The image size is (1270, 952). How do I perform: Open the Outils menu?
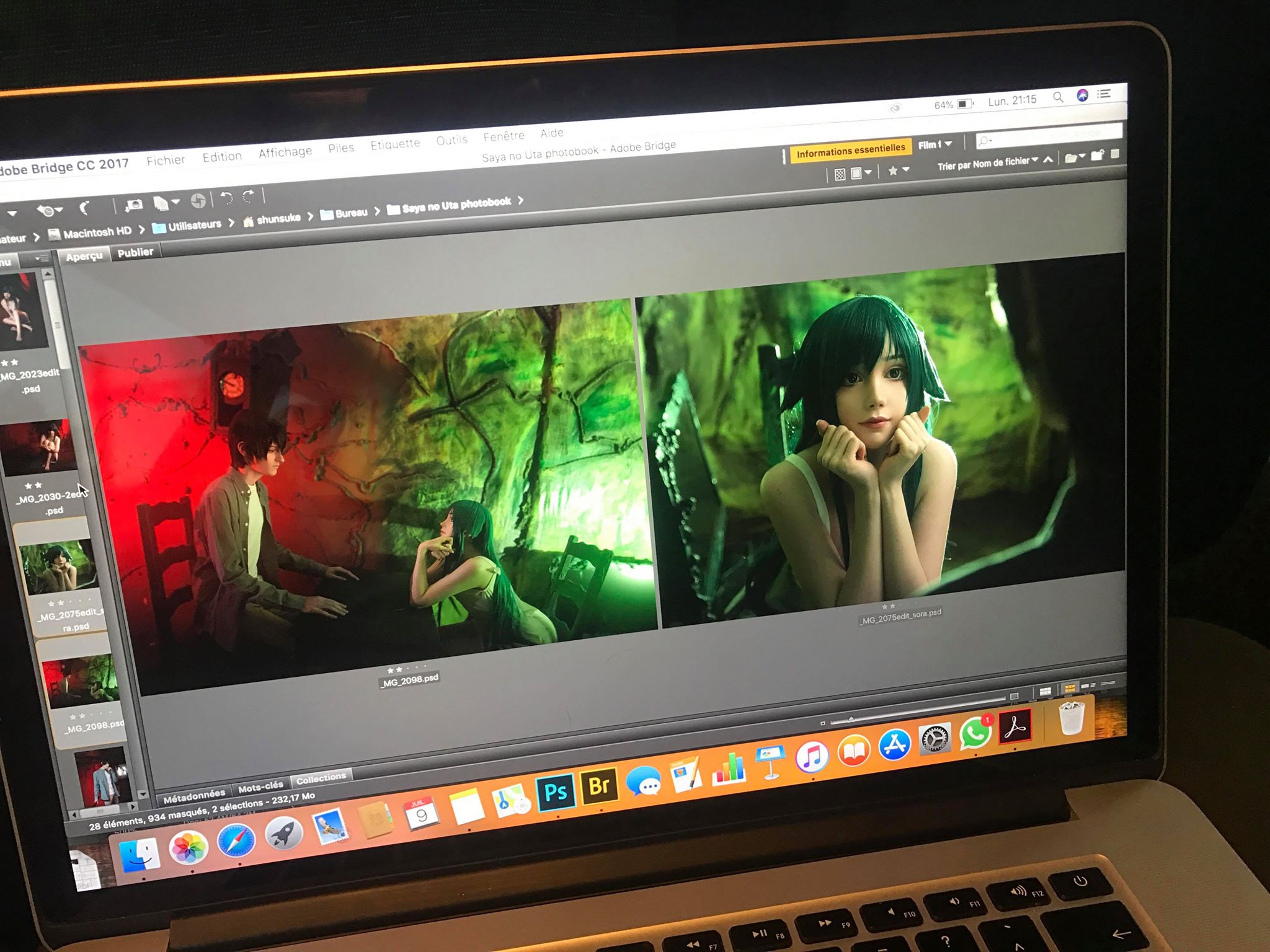[451, 140]
